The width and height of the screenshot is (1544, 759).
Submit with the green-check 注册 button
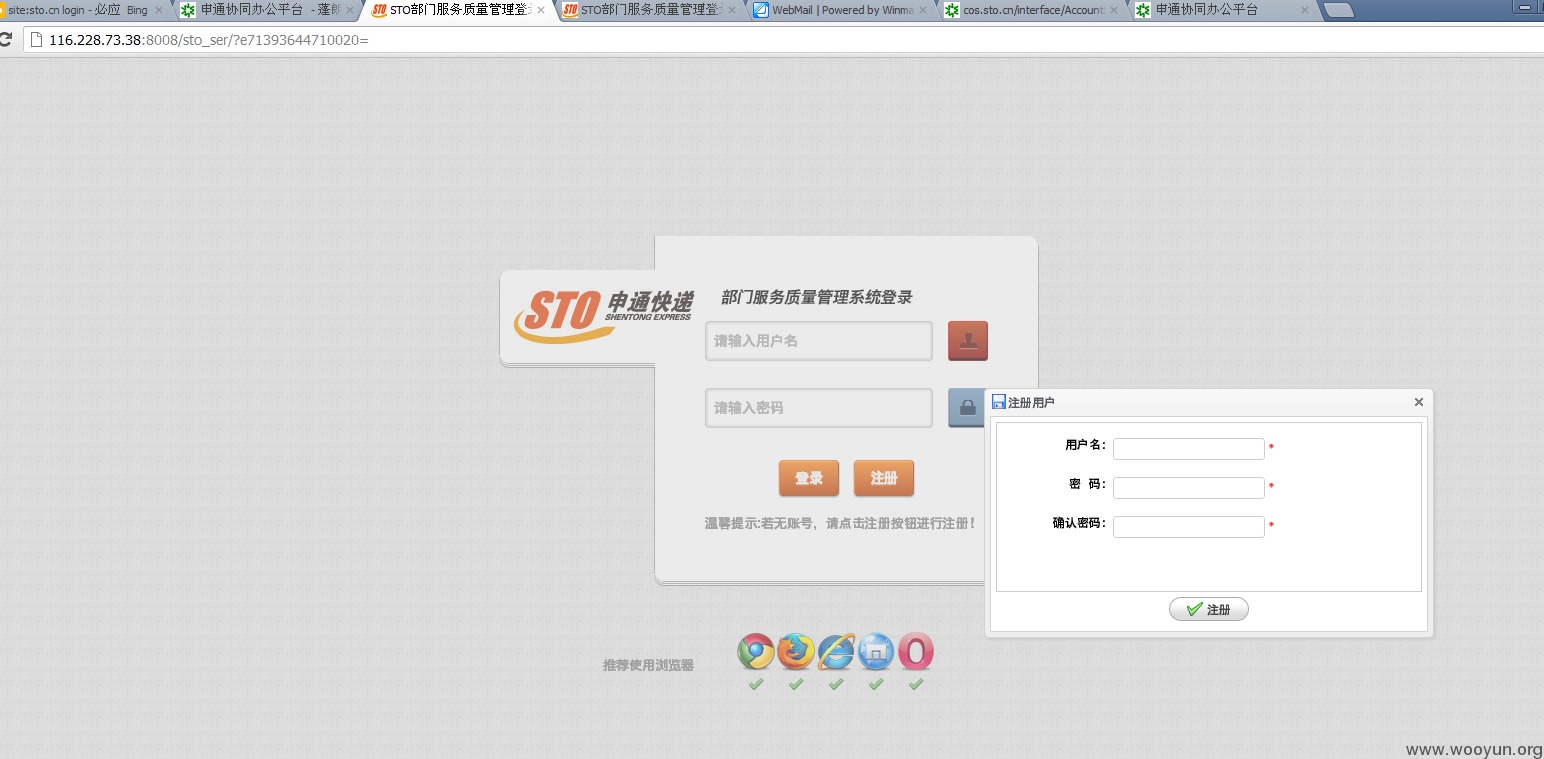point(1209,609)
